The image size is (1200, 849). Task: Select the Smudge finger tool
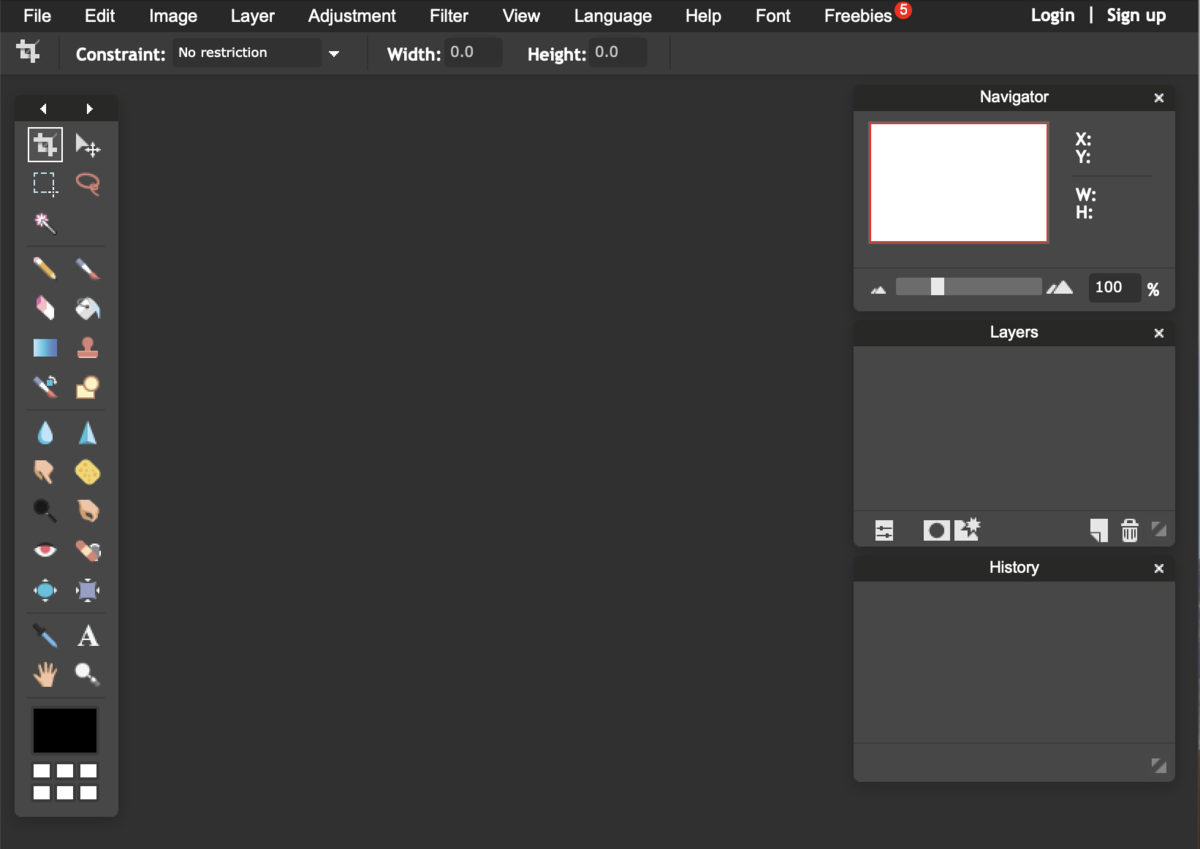point(45,471)
